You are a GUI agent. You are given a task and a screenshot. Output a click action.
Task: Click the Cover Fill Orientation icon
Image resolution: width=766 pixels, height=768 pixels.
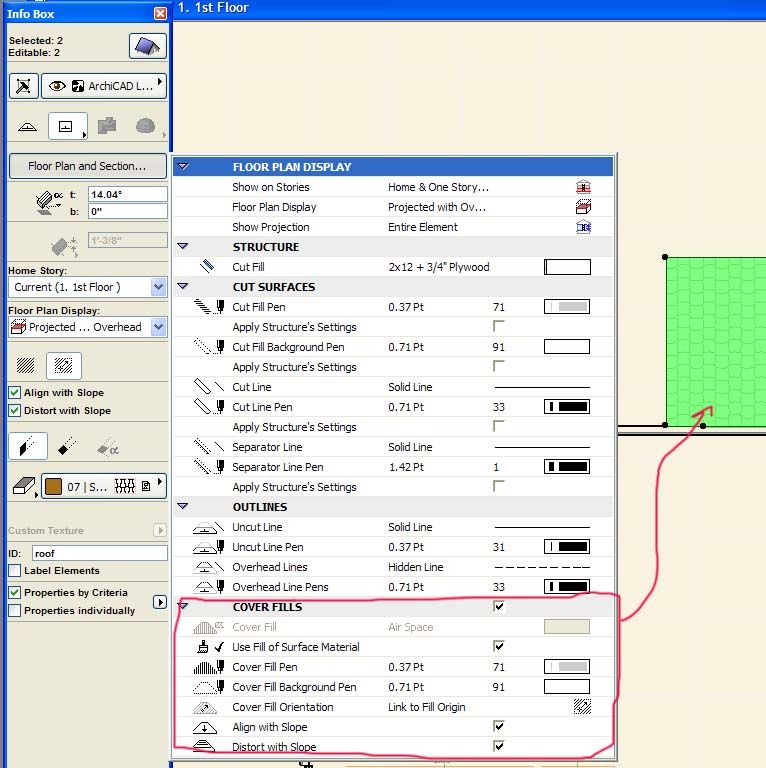coord(582,706)
